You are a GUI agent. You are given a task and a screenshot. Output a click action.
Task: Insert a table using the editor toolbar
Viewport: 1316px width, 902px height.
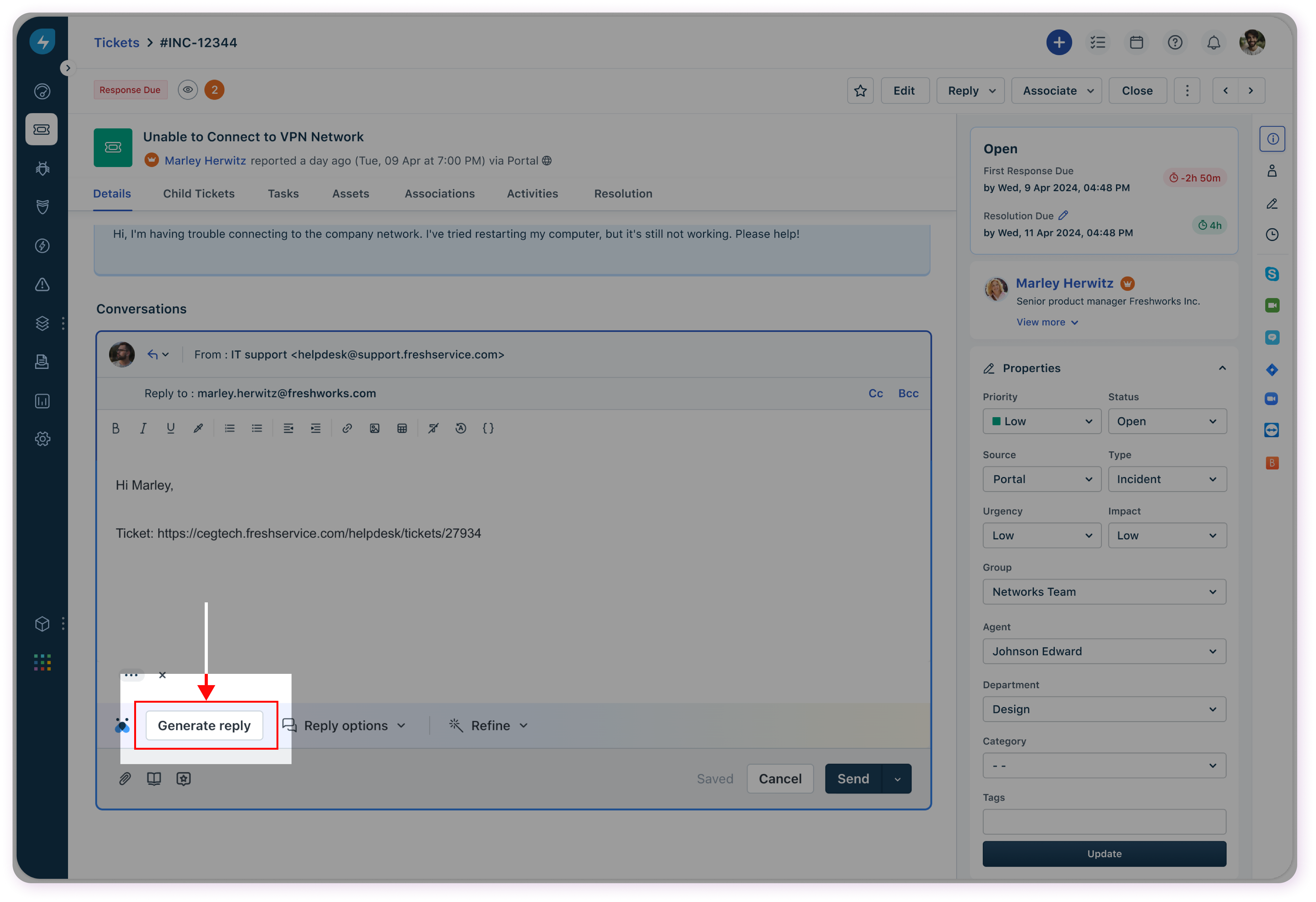click(x=402, y=429)
